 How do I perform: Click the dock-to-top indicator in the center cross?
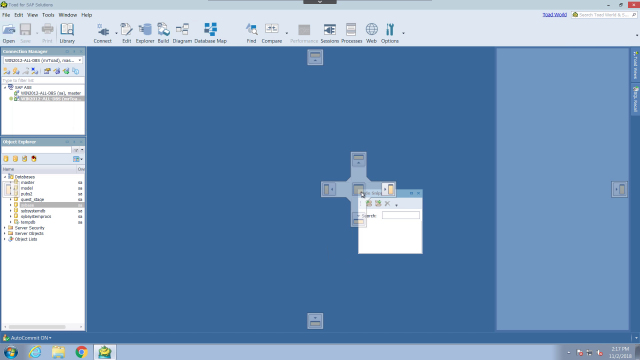pos(358,160)
